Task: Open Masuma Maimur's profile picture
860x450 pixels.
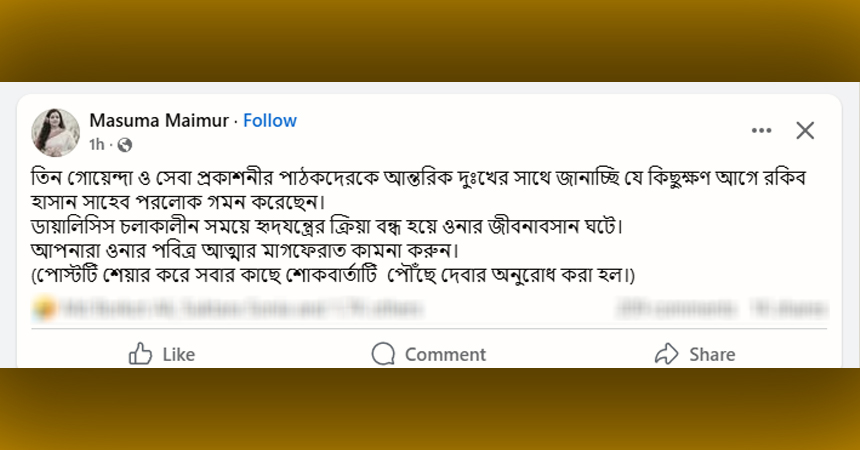Action: click(x=56, y=132)
